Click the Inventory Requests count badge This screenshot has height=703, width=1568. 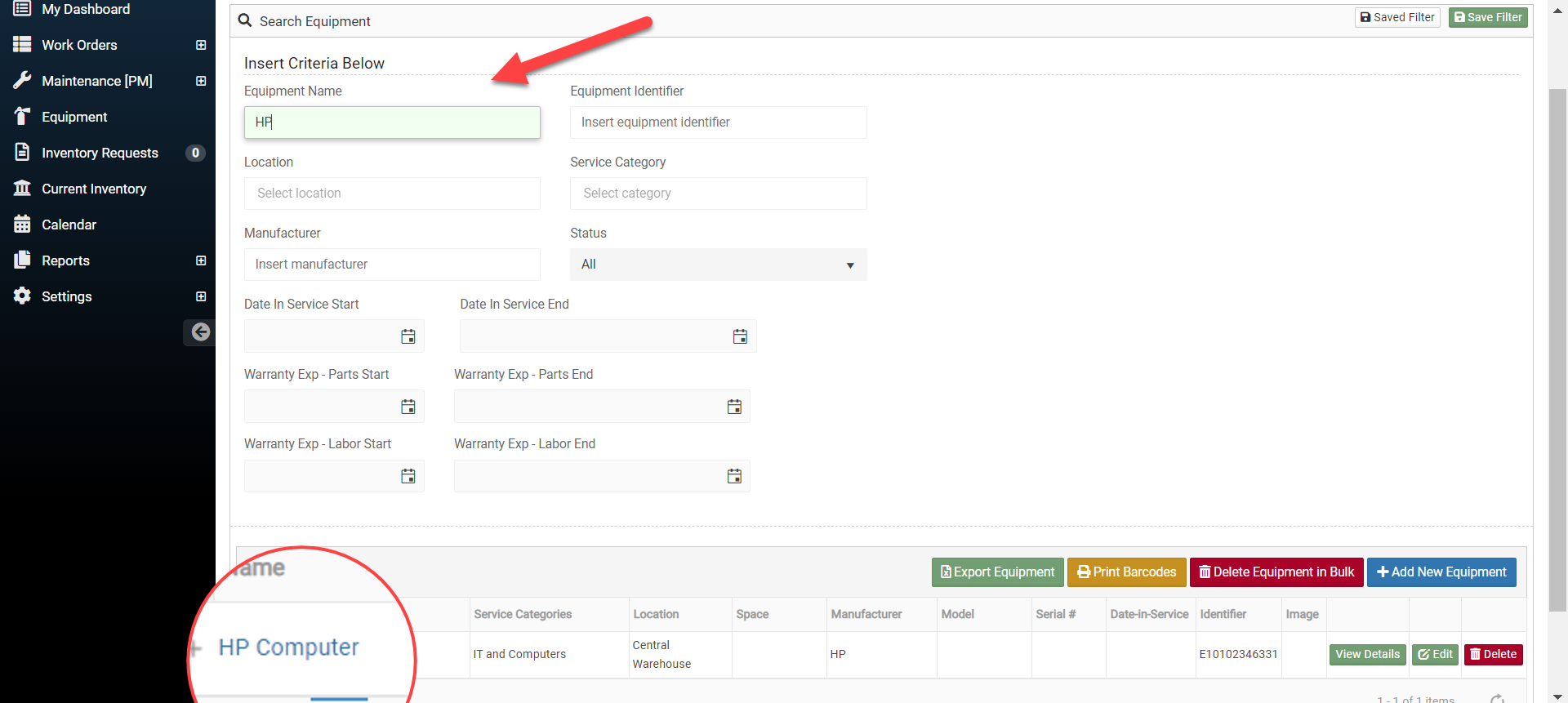[195, 153]
